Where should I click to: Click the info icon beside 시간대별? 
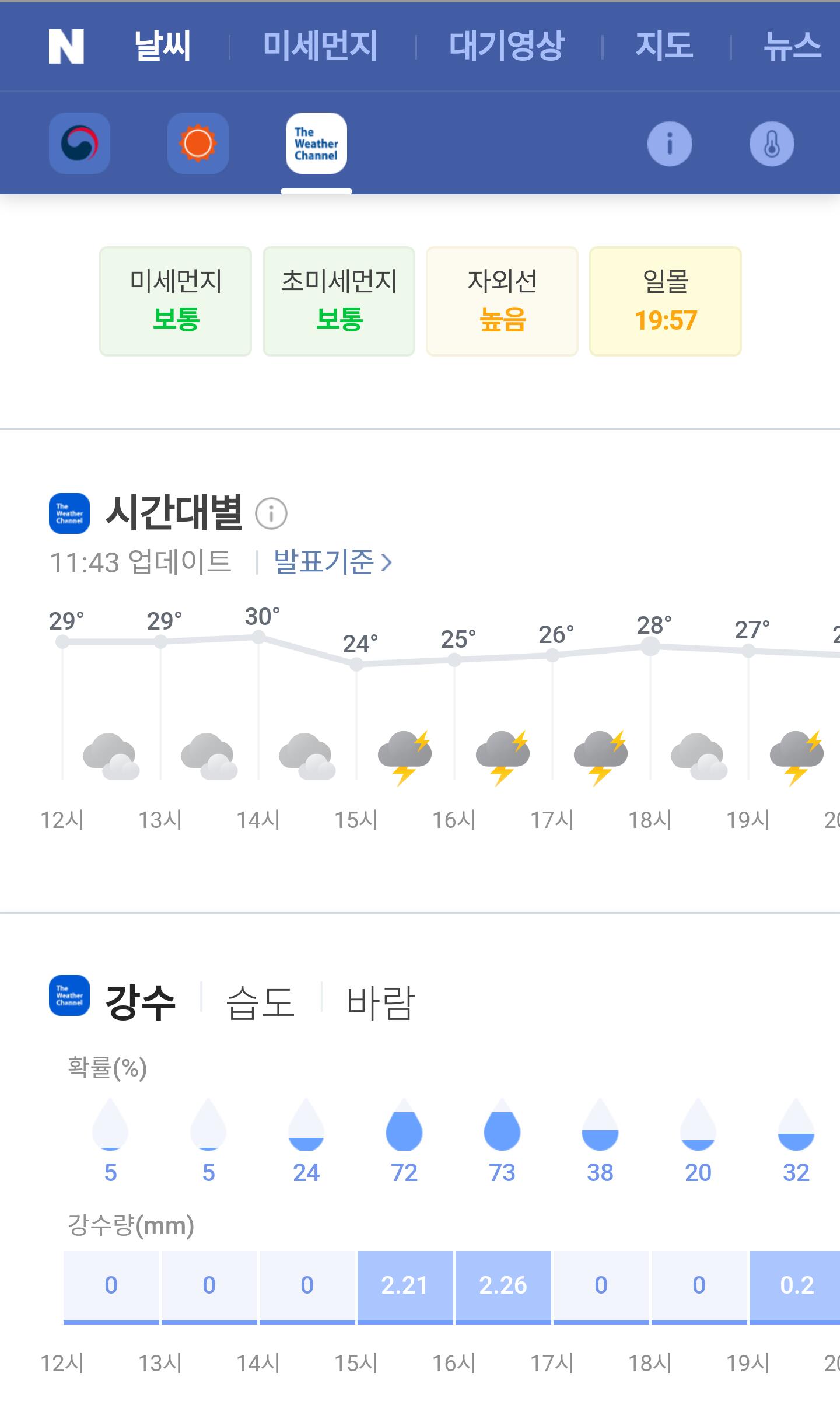(271, 514)
